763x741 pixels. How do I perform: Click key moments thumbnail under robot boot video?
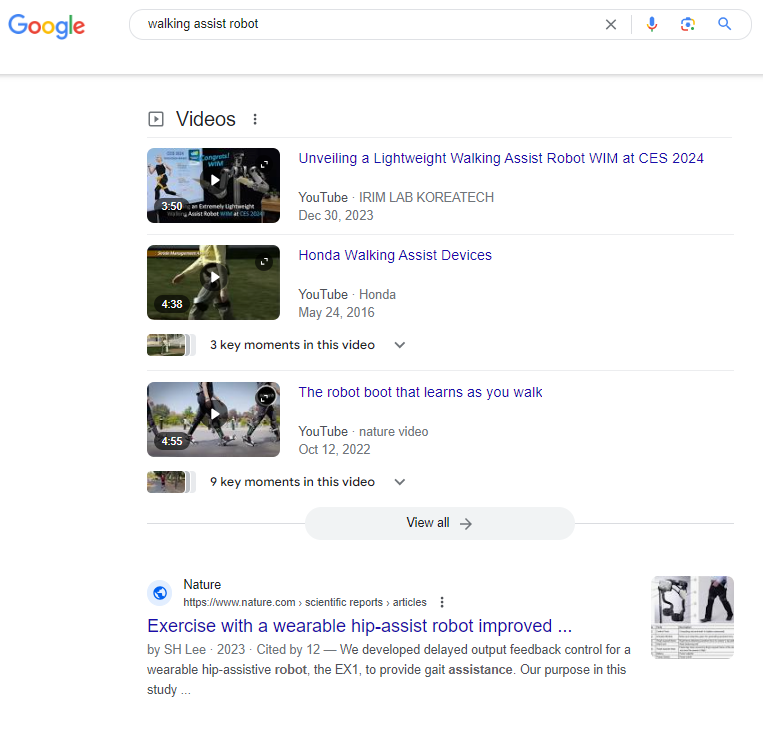171,482
